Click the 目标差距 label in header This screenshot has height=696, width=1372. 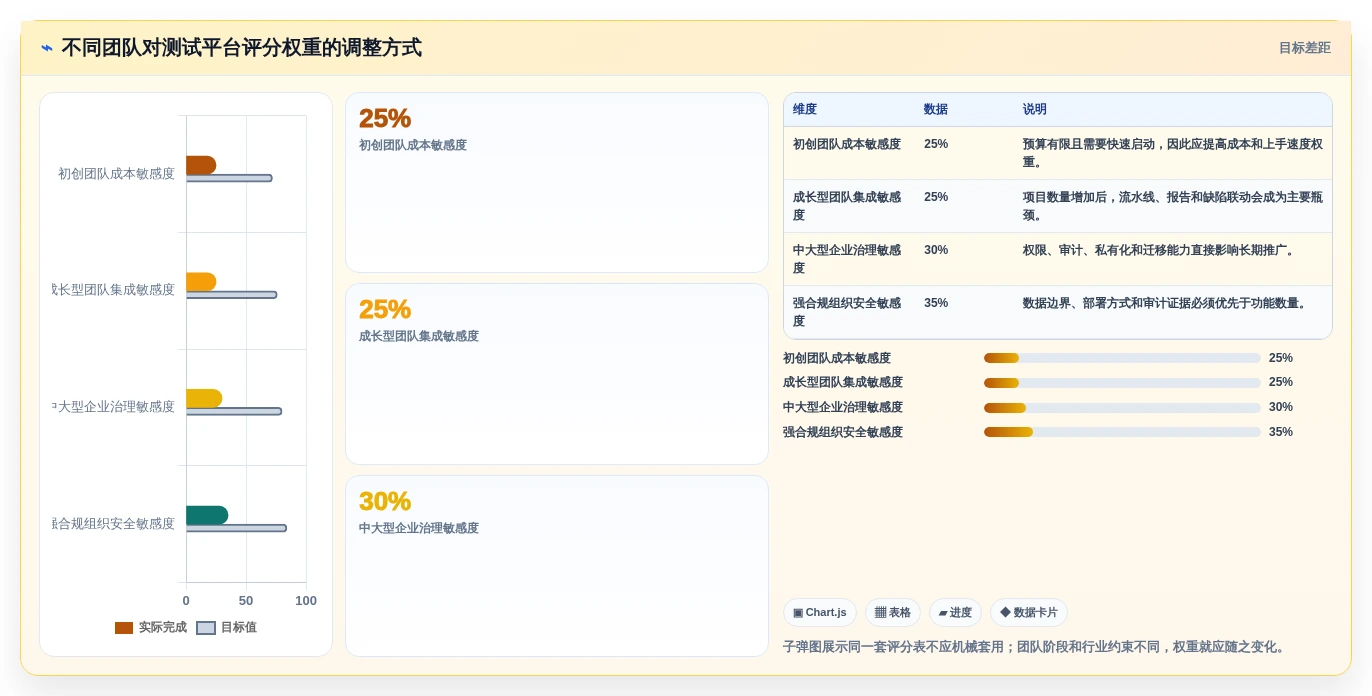coord(1304,48)
